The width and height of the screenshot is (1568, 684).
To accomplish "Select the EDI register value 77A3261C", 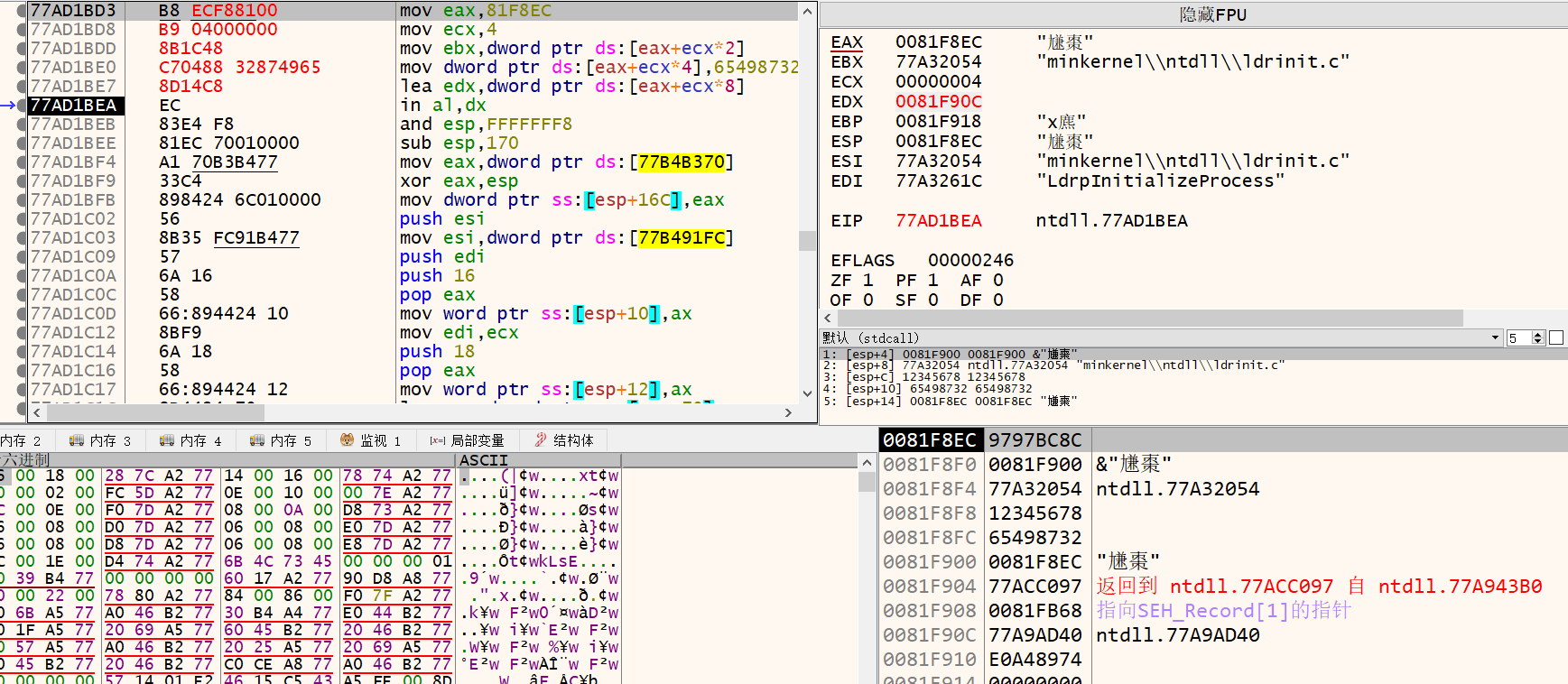I will pos(939,181).
